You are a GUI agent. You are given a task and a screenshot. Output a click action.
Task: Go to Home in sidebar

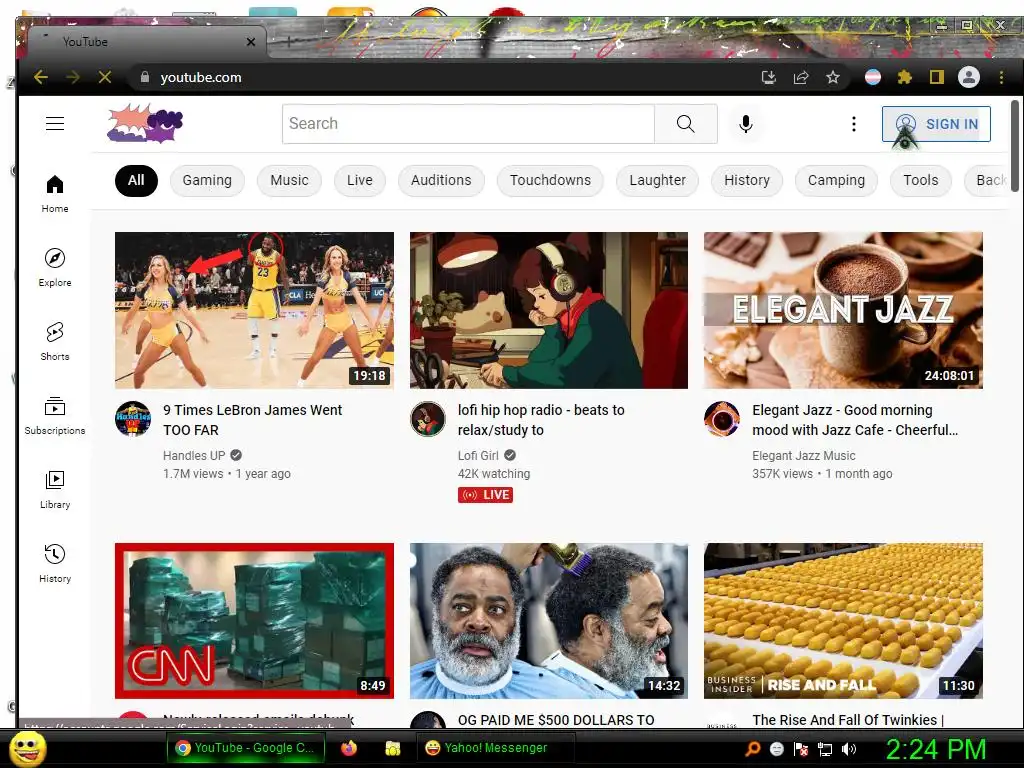55,194
